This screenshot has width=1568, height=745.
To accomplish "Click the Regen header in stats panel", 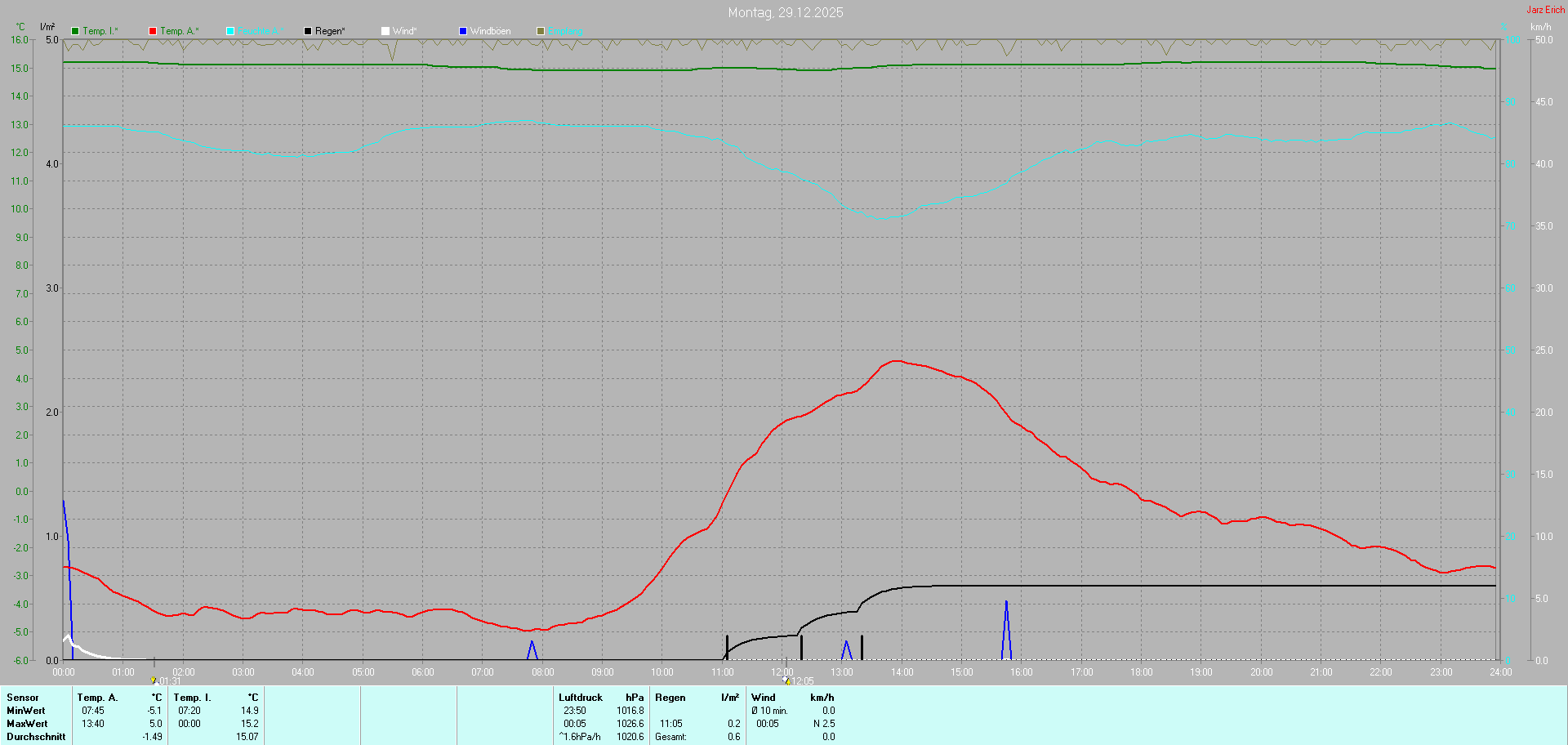I will pyautogui.click(x=670, y=698).
